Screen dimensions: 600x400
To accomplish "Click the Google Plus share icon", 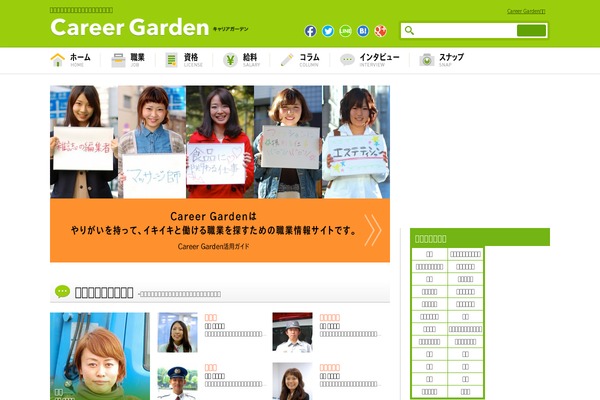I will 380,31.
